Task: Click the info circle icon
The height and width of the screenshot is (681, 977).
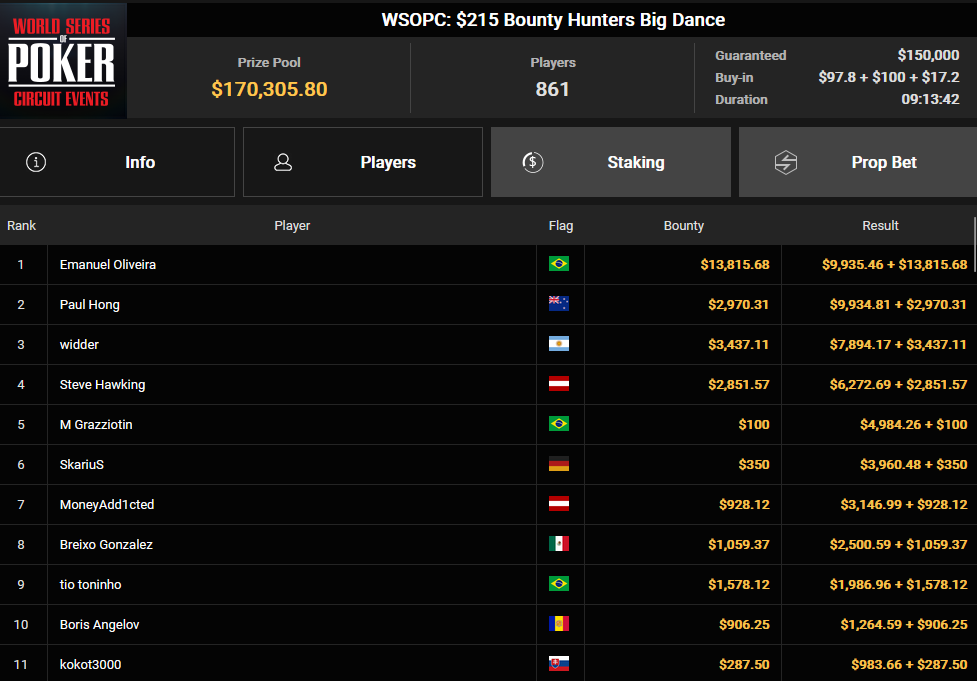Action: pos(36,162)
